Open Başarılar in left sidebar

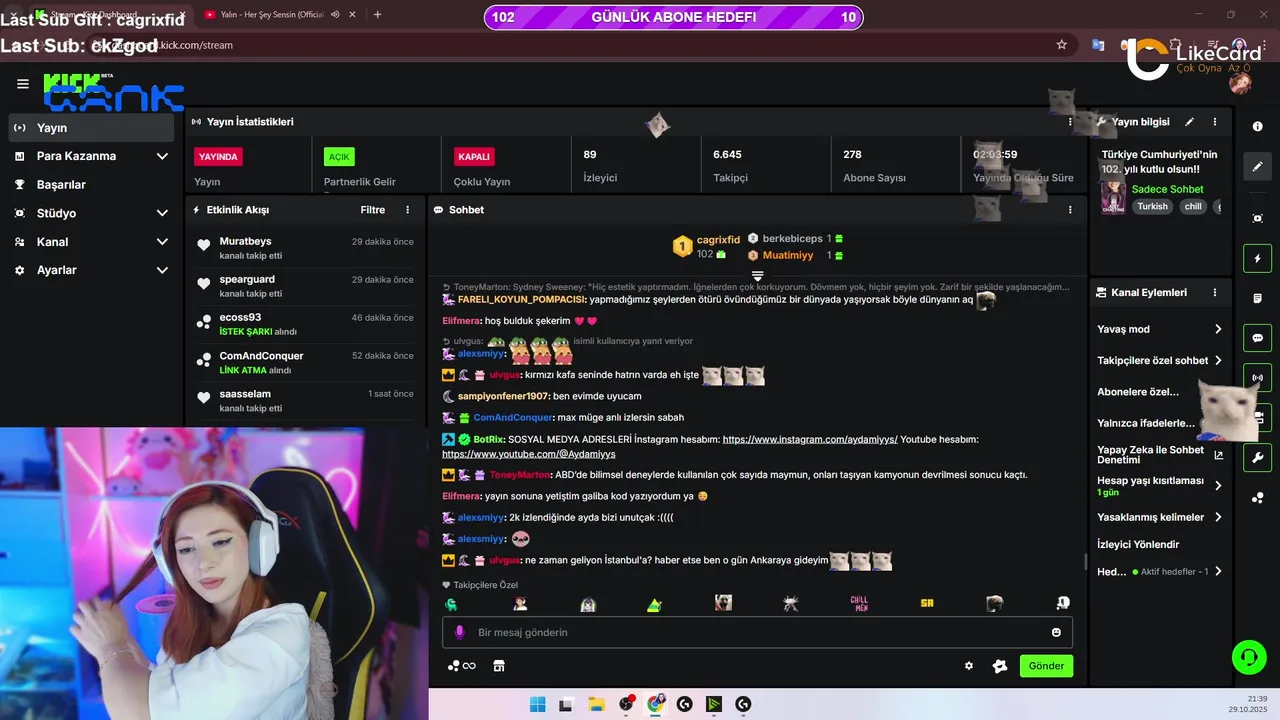(92, 185)
